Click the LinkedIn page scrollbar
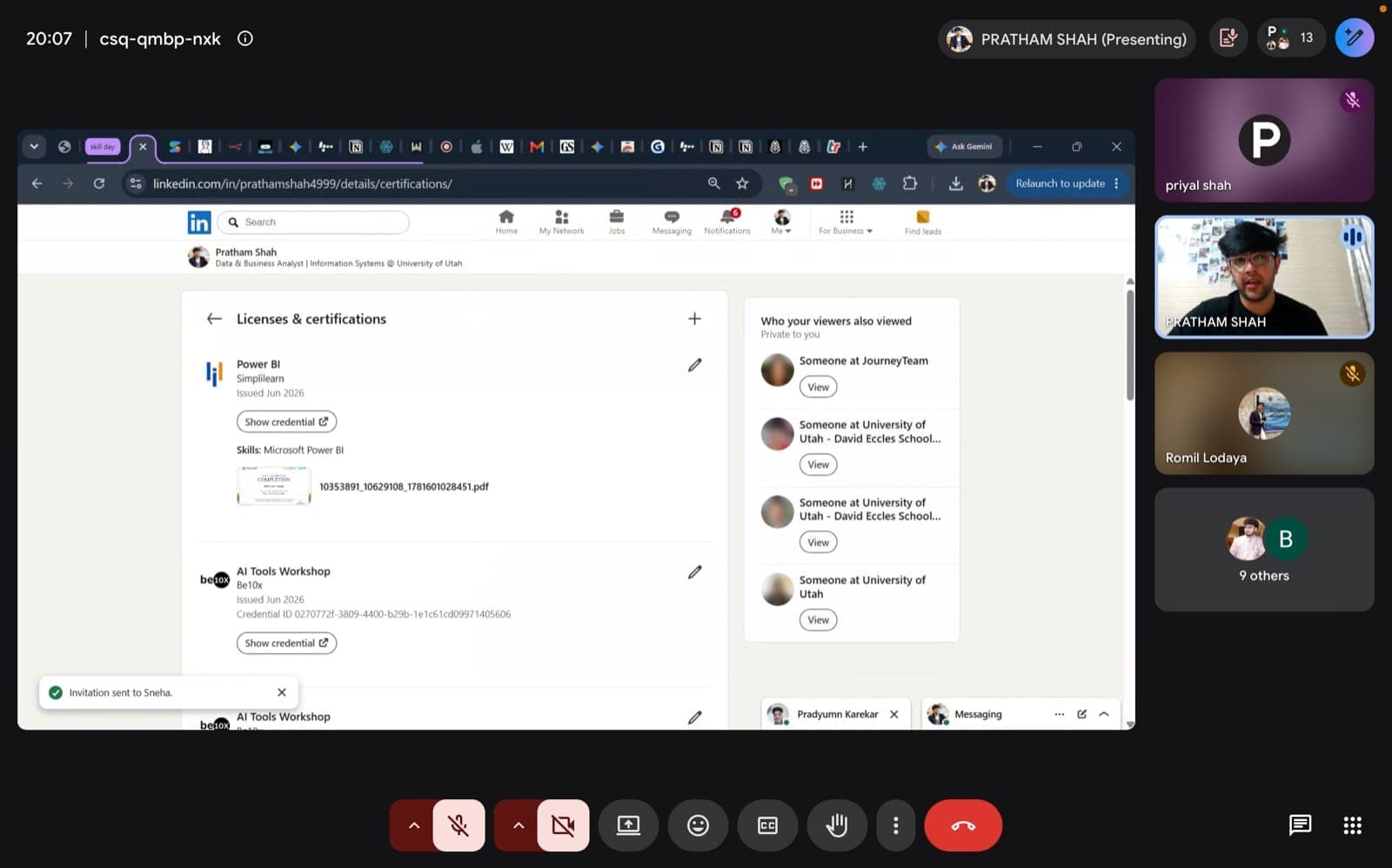The height and width of the screenshot is (868, 1392). tap(1130, 344)
